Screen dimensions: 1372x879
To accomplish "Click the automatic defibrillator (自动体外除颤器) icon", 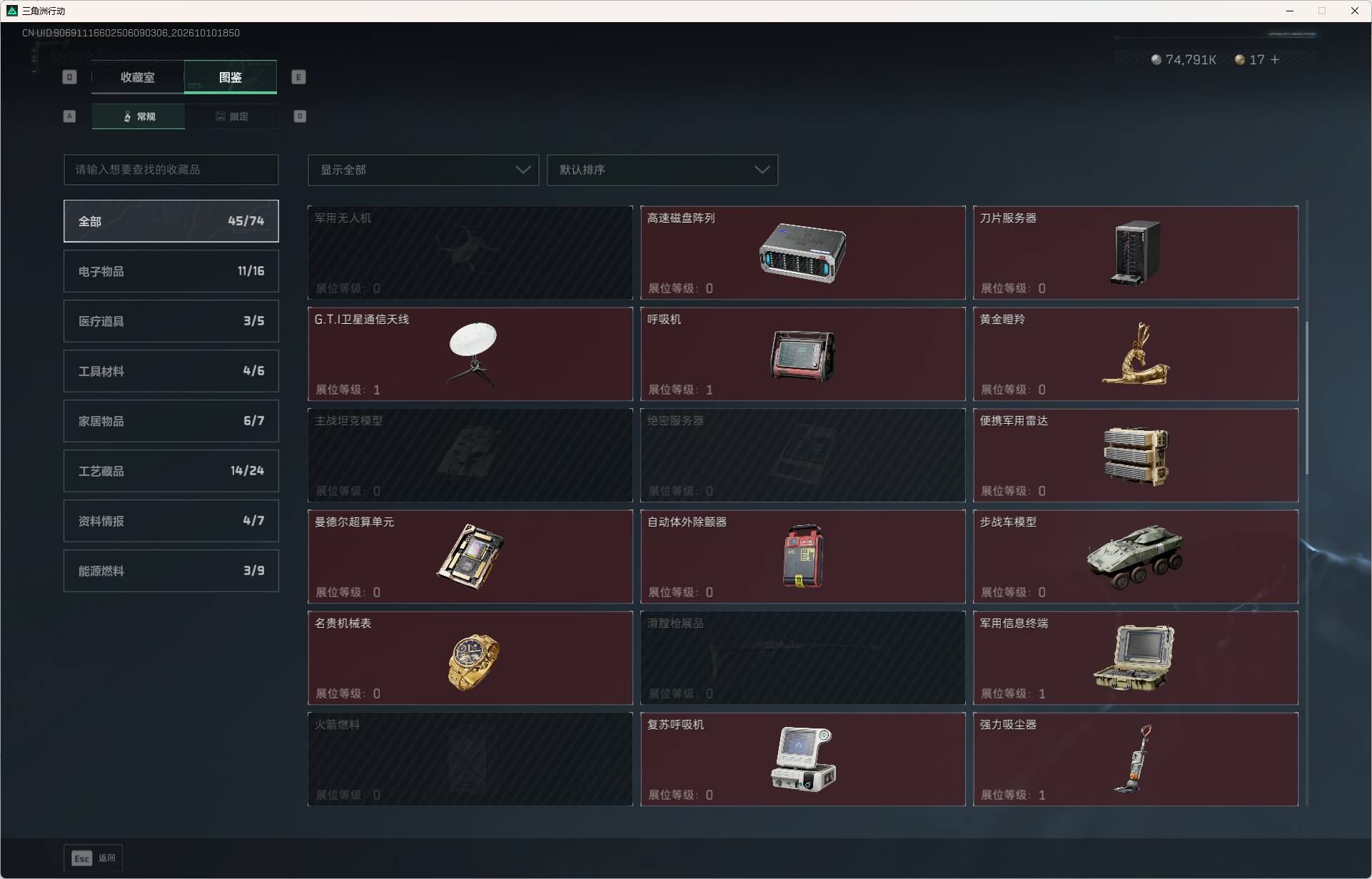I will 803,557.
